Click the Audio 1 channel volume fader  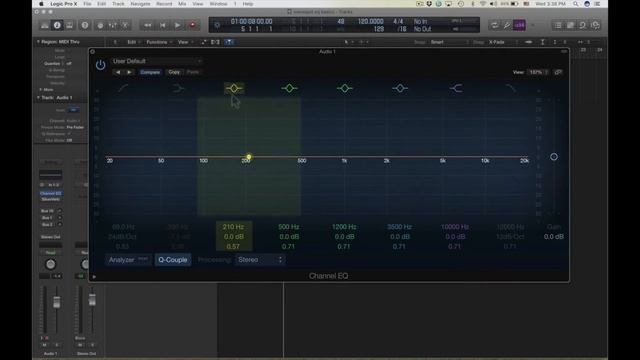click(57, 302)
